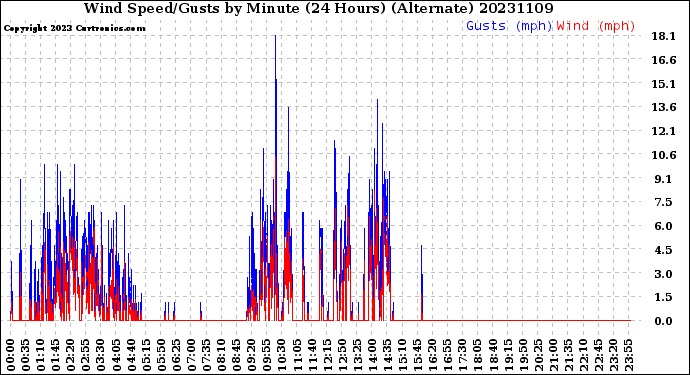The height and width of the screenshot is (375, 690).
Task: Click the 14:00 time label
Action: pyautogui.click(x=373, y=355)
